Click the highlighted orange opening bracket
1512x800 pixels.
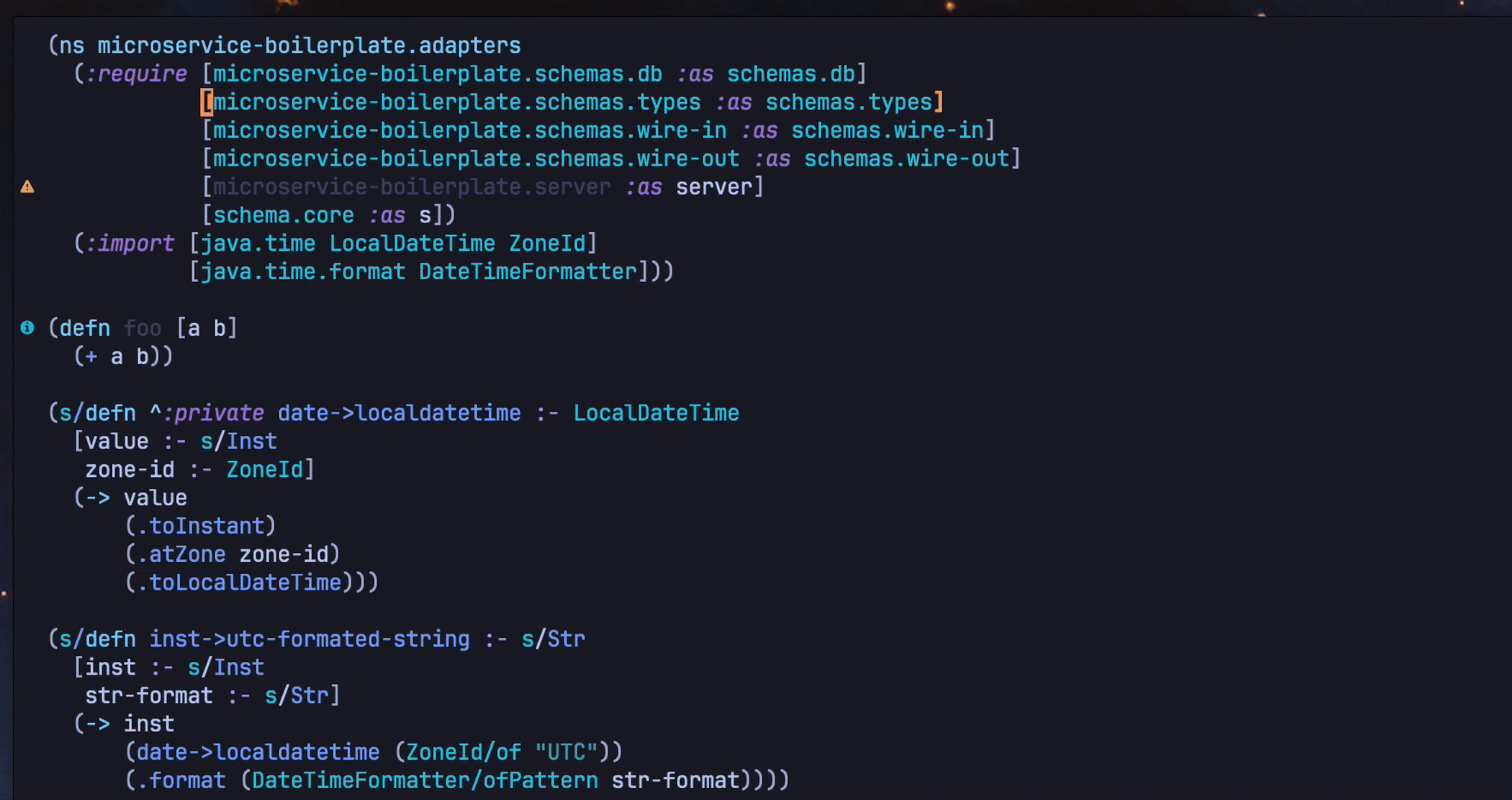pos(207,102)
